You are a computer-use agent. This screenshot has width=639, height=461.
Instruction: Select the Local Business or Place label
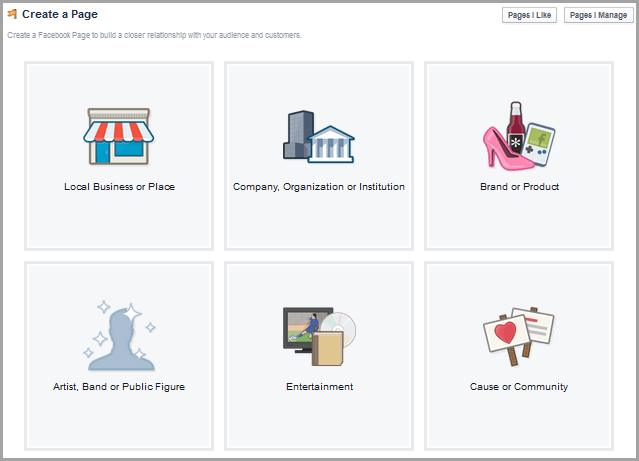click(x=119, y=187)
